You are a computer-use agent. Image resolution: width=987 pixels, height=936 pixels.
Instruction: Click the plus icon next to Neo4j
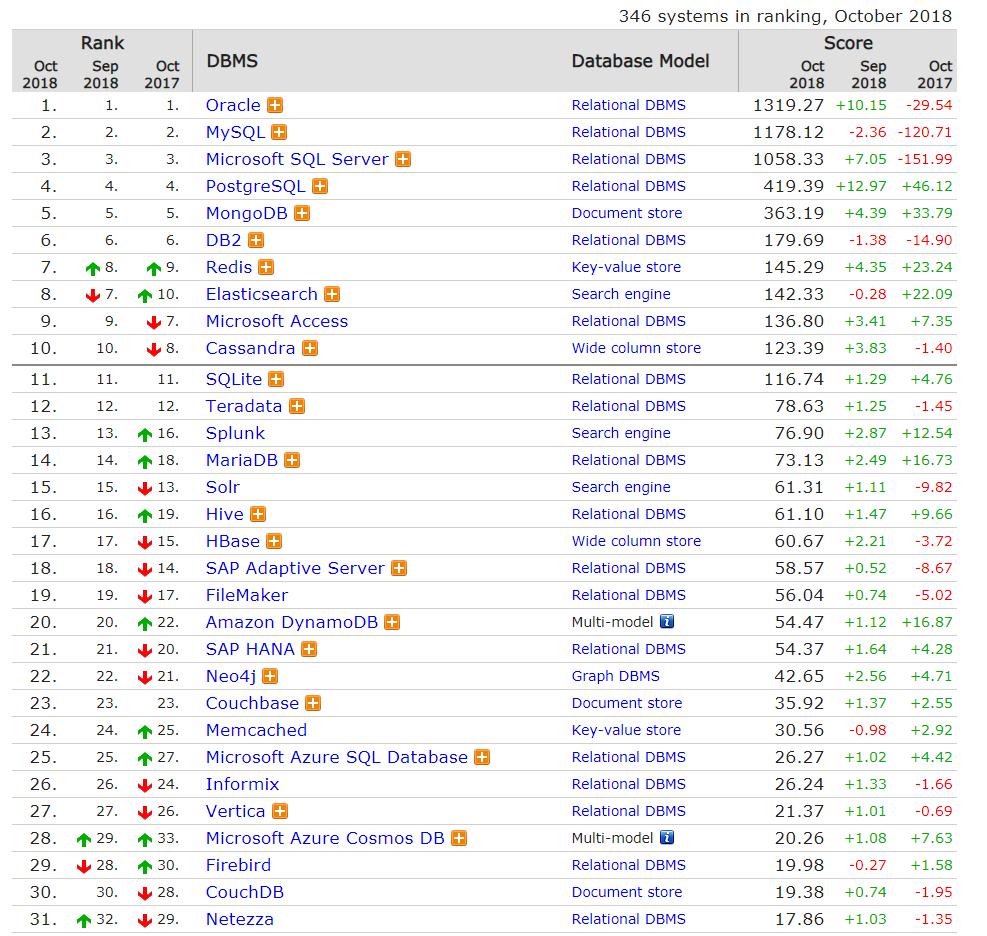[x=270, y=676]
